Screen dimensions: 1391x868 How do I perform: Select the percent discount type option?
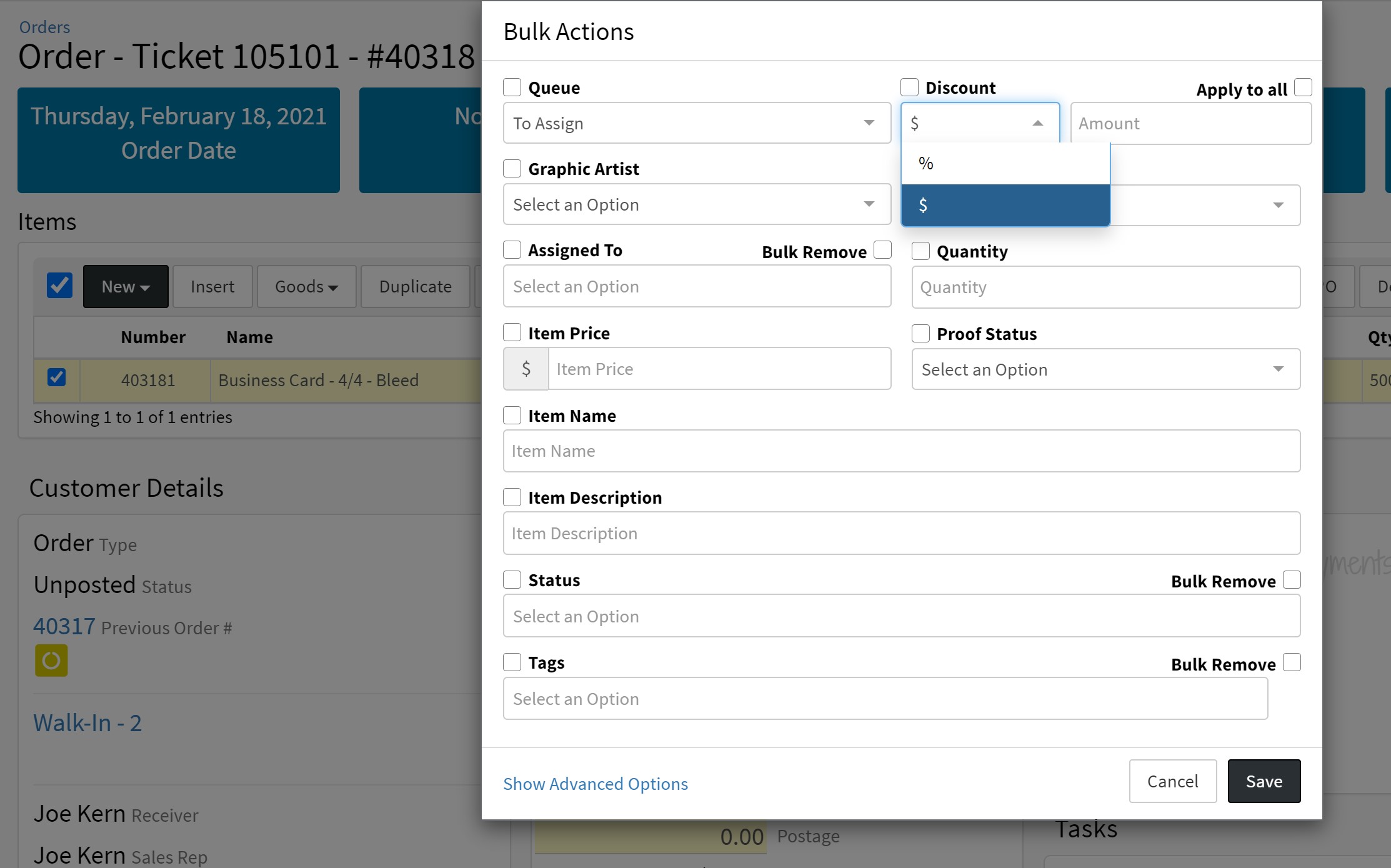pos(1005,164)
